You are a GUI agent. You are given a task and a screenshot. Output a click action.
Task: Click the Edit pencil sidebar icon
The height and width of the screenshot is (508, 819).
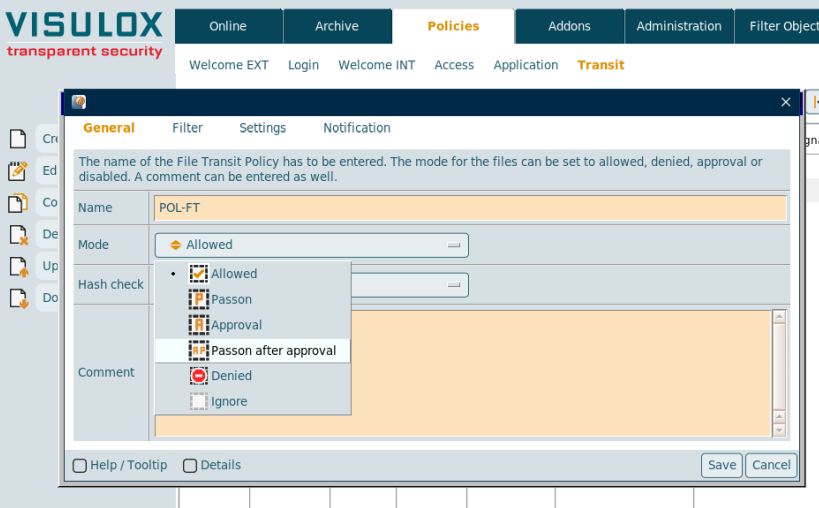[17, 171]
